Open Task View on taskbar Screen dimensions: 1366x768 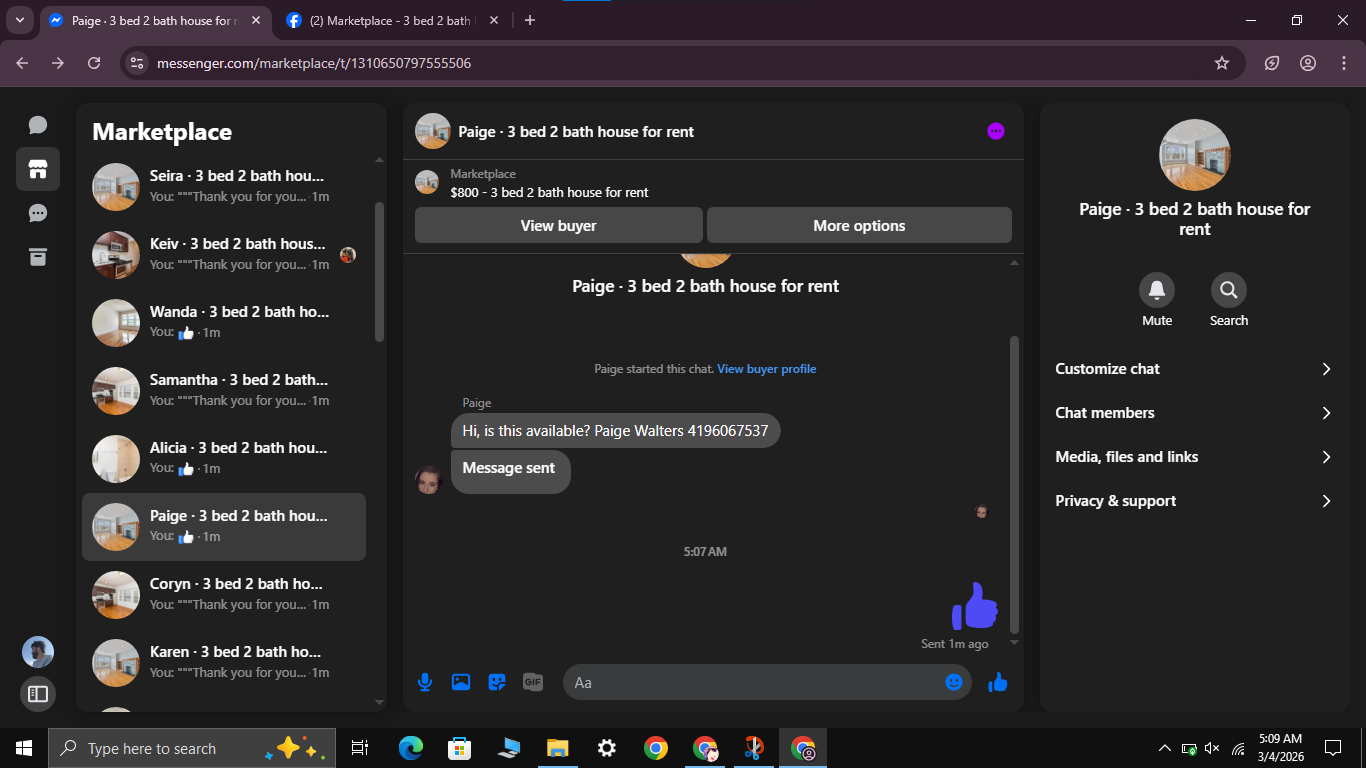360,748
